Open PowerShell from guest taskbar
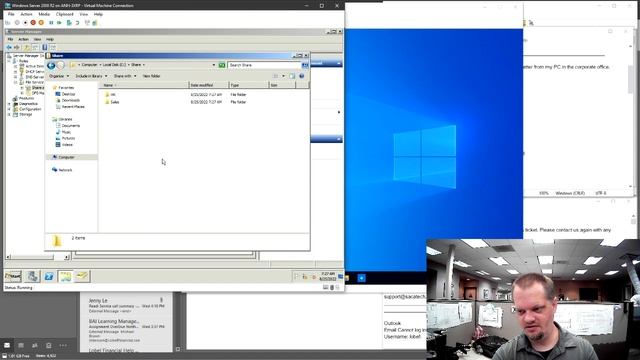640x360 pixels. [49, 276]
